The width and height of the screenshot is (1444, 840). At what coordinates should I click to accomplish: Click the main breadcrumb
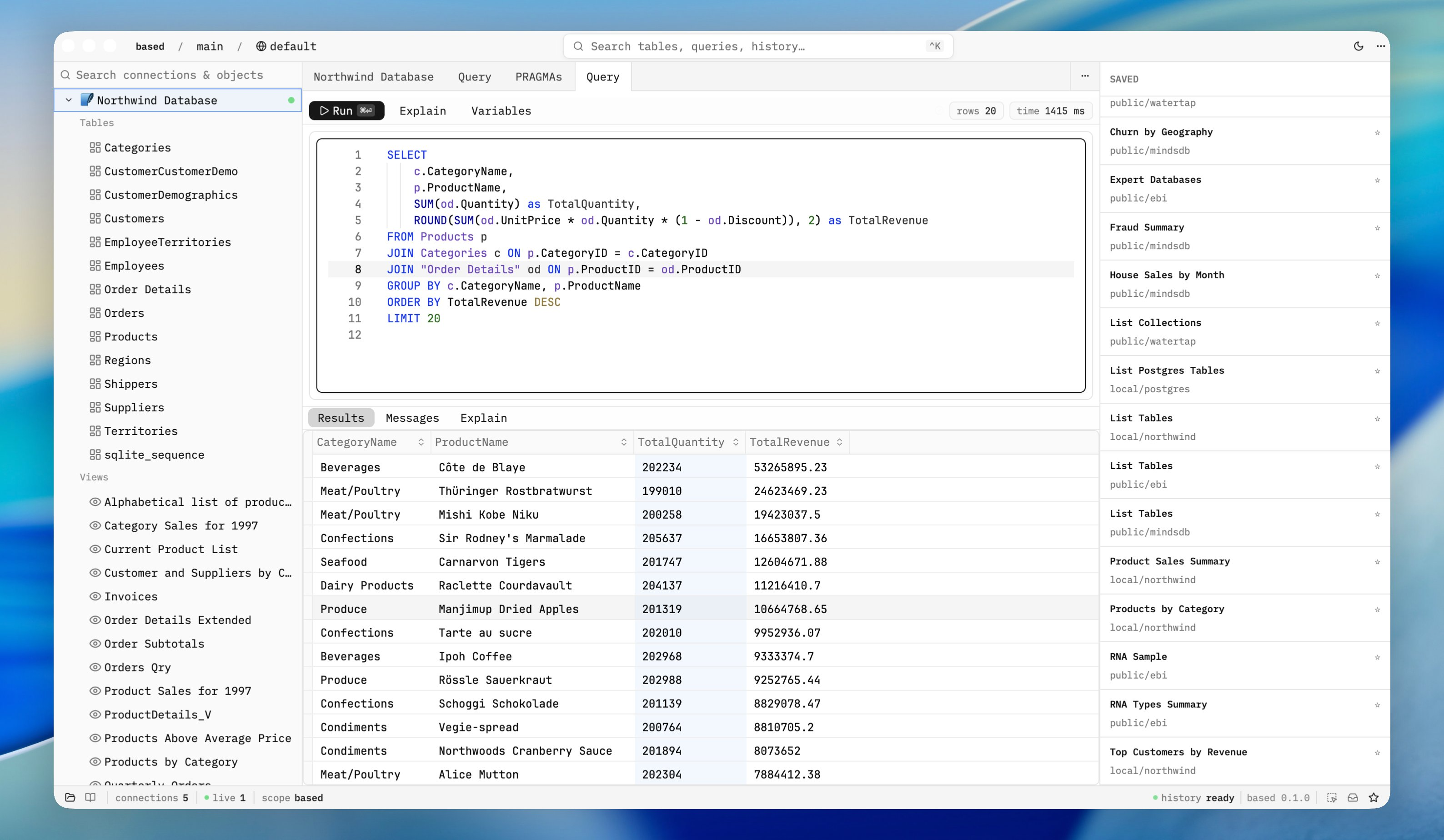[x=210, y=46]
